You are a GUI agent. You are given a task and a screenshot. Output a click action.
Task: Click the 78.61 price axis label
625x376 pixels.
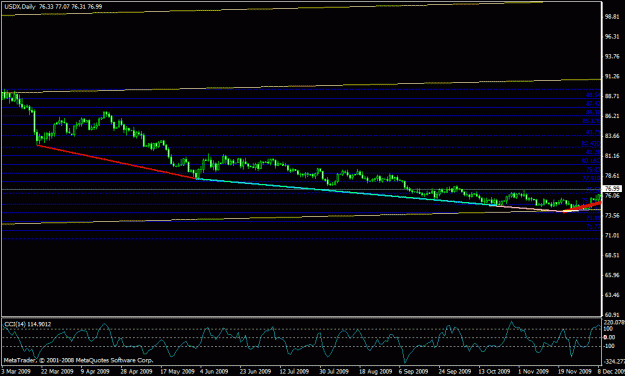(x=612, y=176)
